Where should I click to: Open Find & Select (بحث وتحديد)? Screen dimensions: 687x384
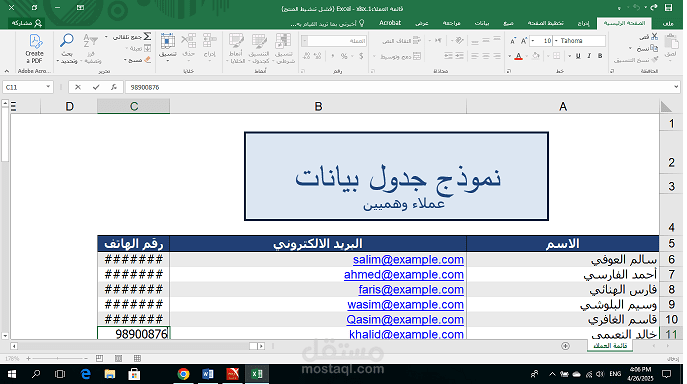click(67, 49)
